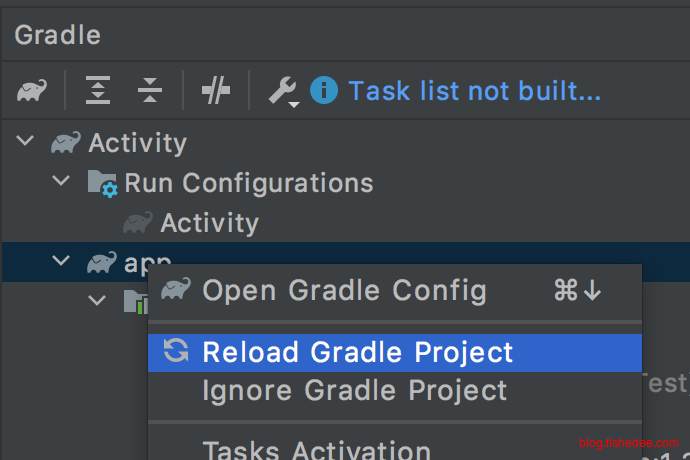Click the Reload All Gradle Projects elephant toolbar icon
The height and width of the screenshot is (460, 690).
point(32,91)
